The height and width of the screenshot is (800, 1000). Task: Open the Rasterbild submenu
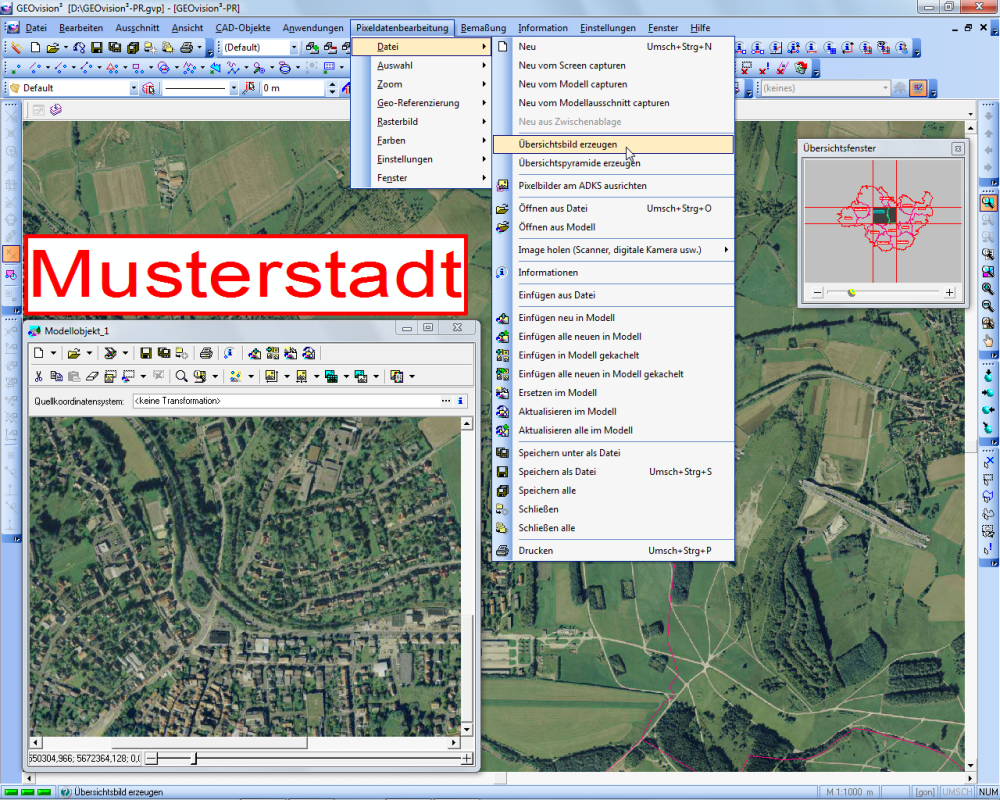click(422, 121)
